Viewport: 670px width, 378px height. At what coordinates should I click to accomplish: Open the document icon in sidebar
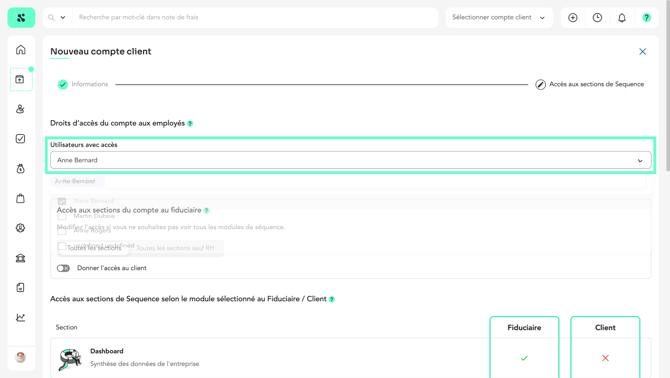21,287
